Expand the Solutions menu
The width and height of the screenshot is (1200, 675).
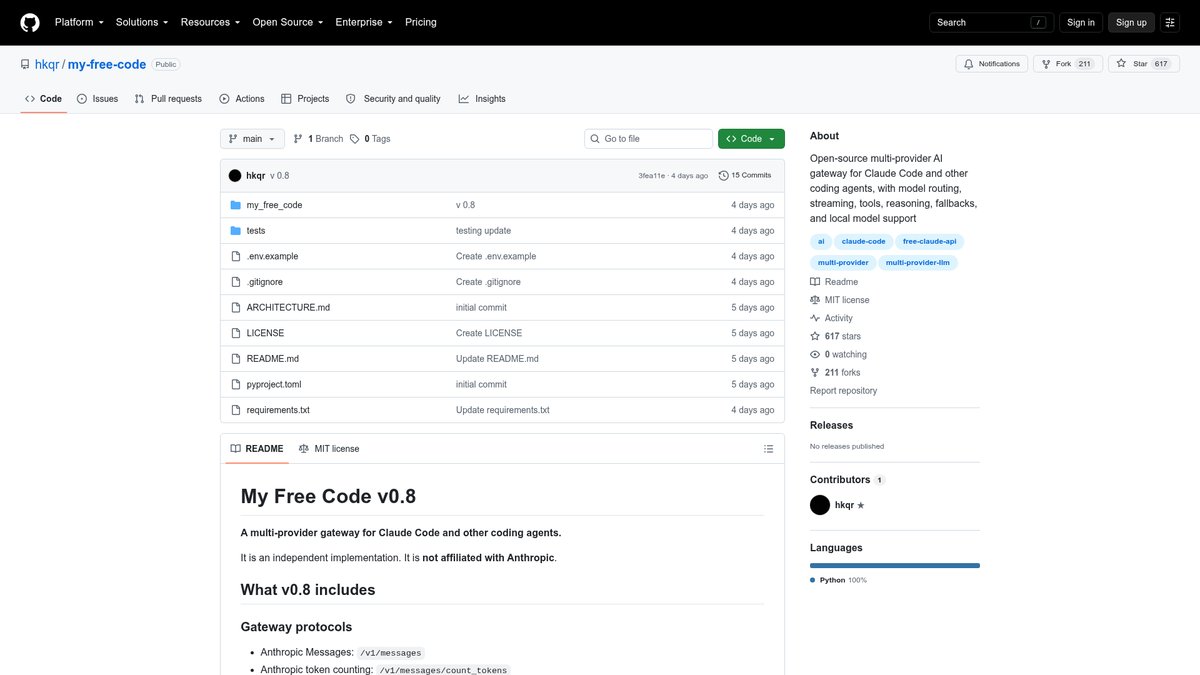pos(142,22)
